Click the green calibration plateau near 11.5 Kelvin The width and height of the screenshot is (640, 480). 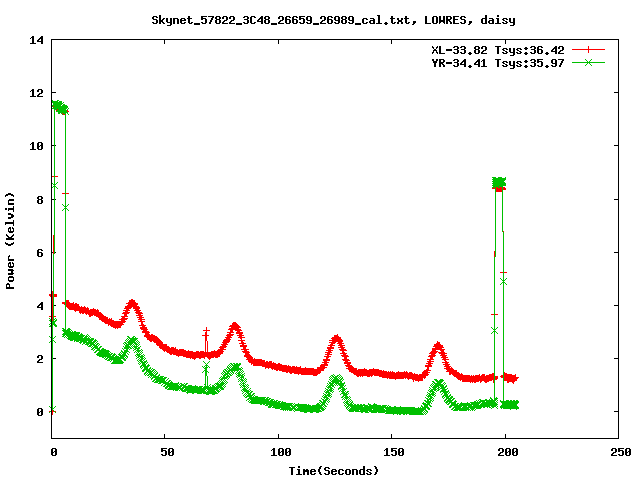60,108
